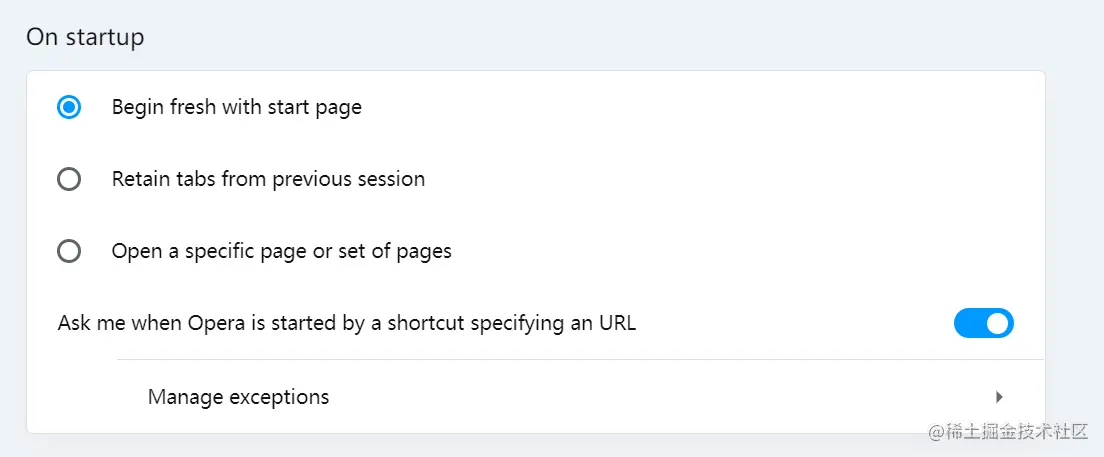Click the "Retain tabs from previous session" label
1104x457 pixels.
pos(268,180)
